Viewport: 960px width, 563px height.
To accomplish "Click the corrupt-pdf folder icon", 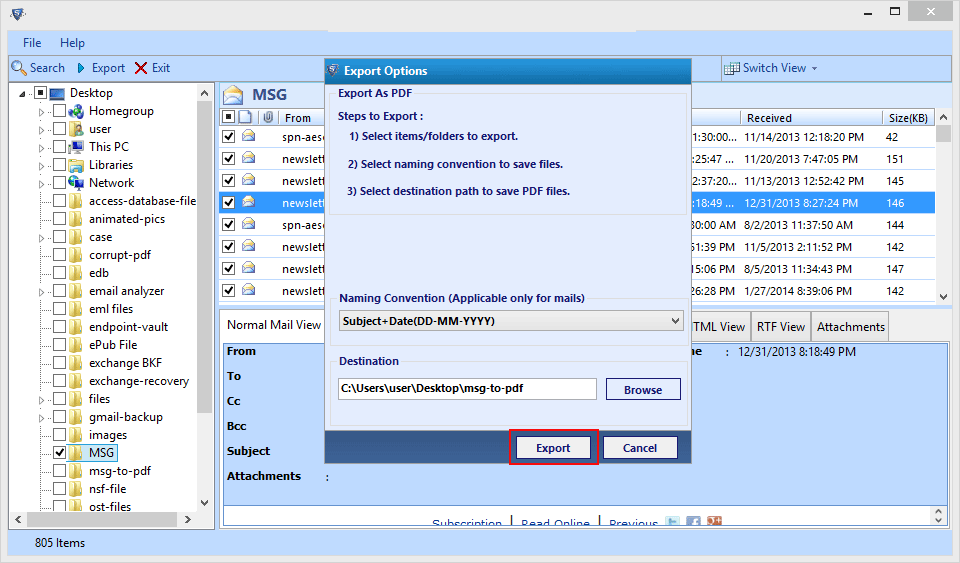I will pyautogui.click(x=76, y=255).
